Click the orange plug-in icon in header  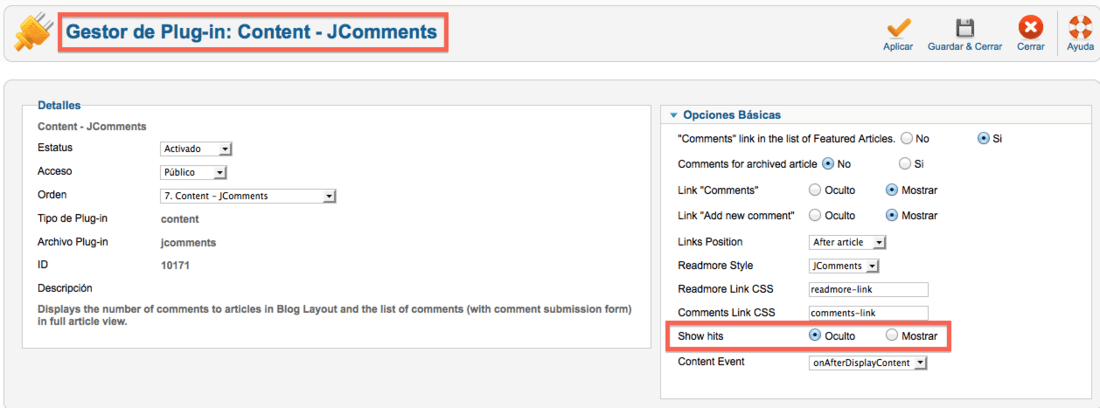pyautogui.click(x=32, y=33)
